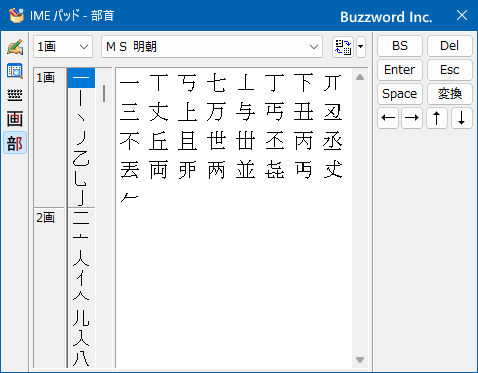
Task: Insert kanji 上 from character grid
Action: [187, 112]
